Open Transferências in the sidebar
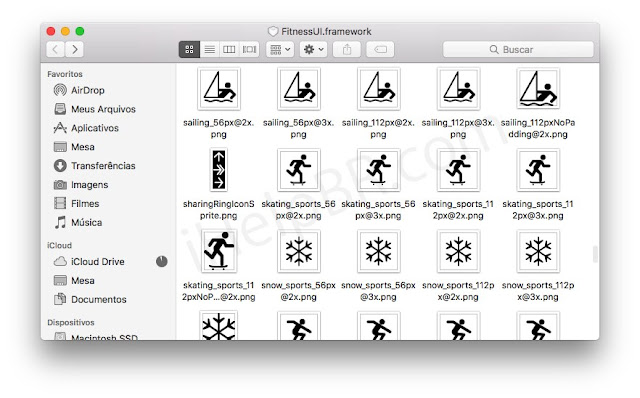 (94, 166)
